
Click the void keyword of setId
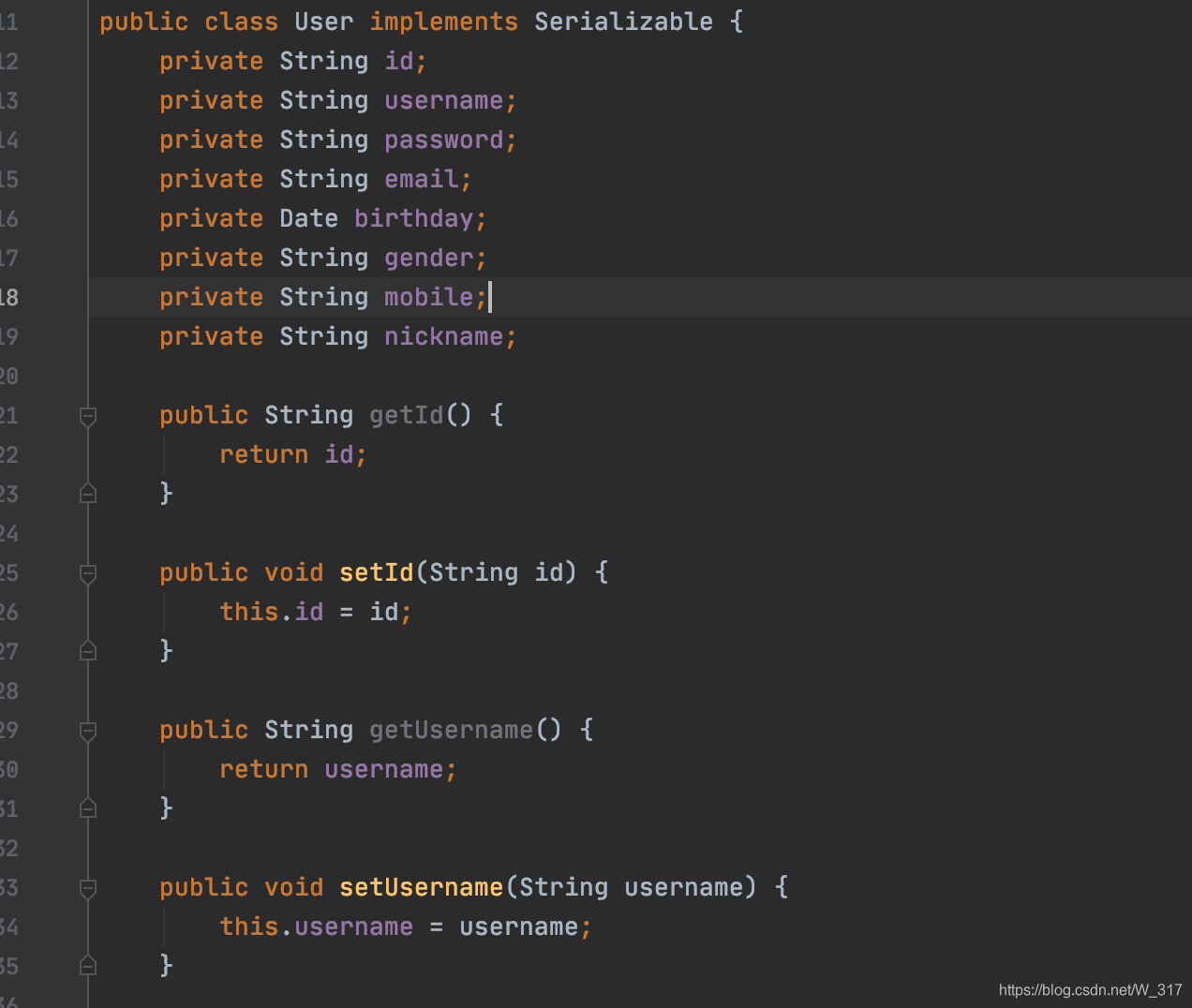pyautogui.click(x=293, y=572)
